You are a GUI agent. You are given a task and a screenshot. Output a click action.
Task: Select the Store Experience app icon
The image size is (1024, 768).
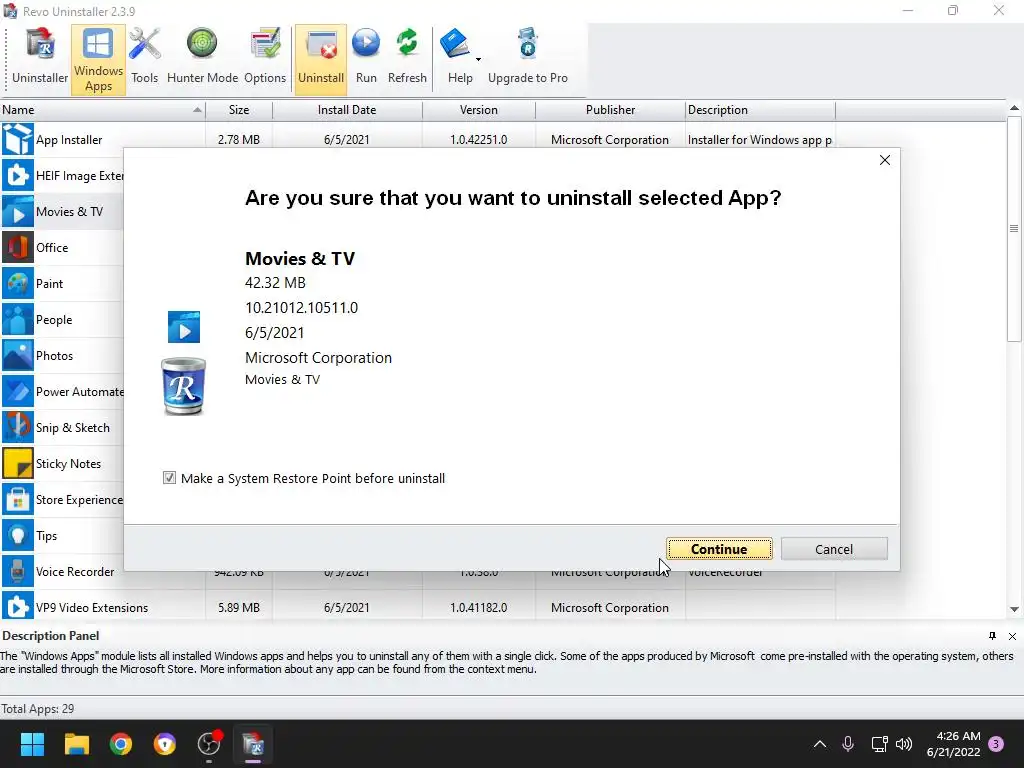[18, 500]
